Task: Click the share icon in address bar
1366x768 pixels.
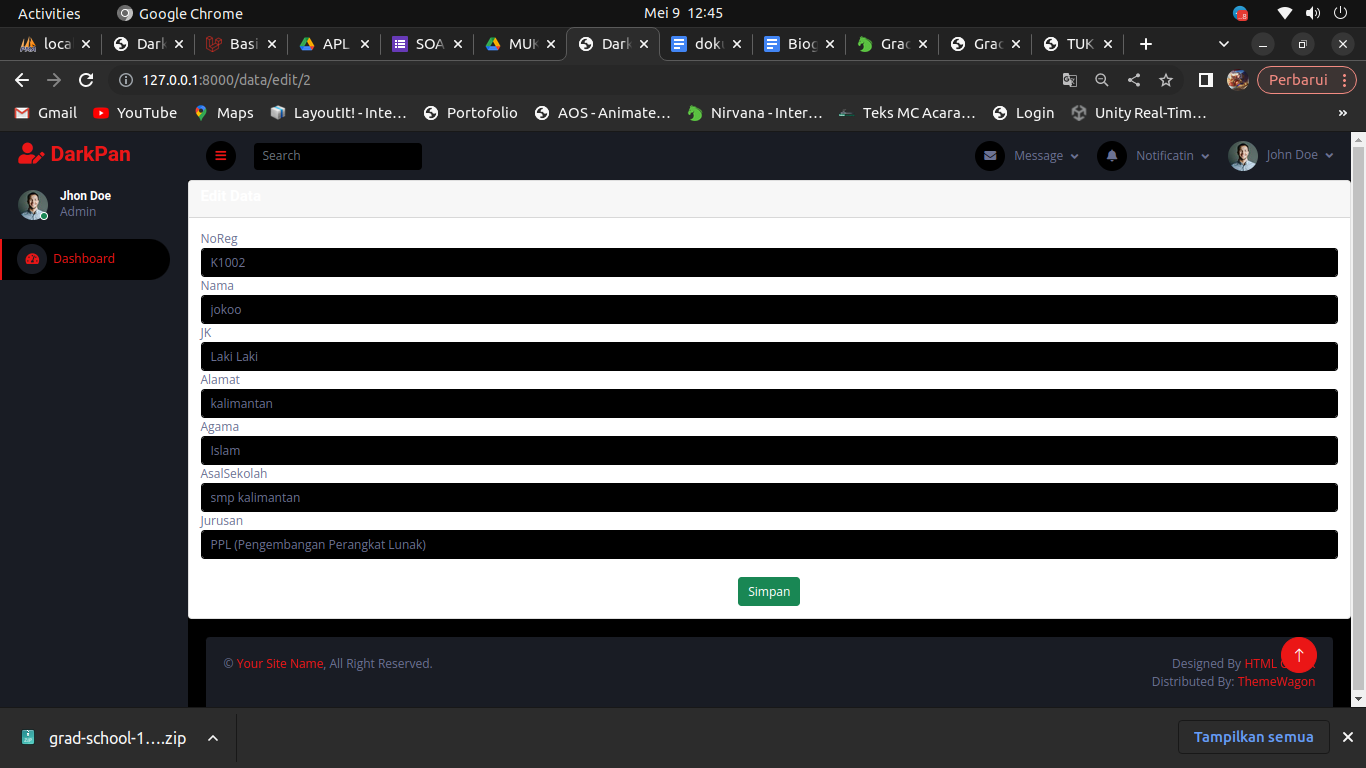Action: tap(1133, 80)
